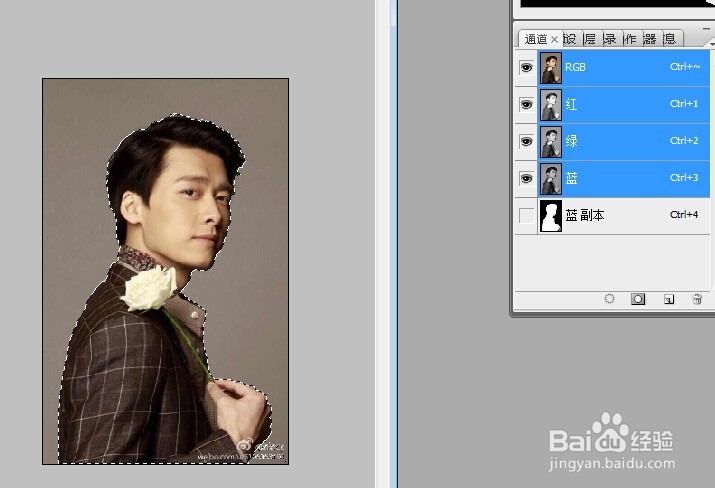This screenshot has width=715, height=488.
Task: Click the RGB channel name
Action: tap(575, 67)
